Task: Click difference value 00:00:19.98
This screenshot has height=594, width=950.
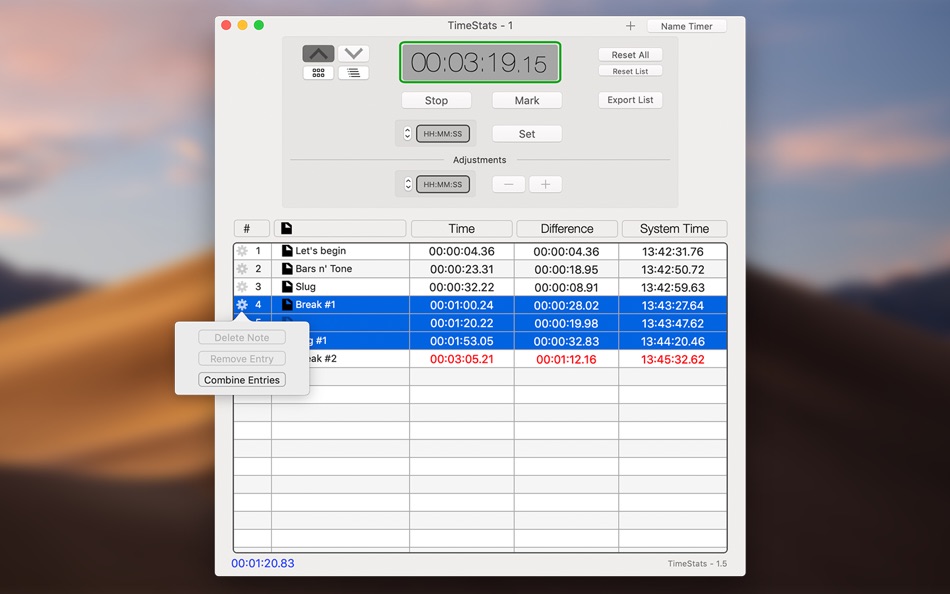Action: tap(566, 323)
